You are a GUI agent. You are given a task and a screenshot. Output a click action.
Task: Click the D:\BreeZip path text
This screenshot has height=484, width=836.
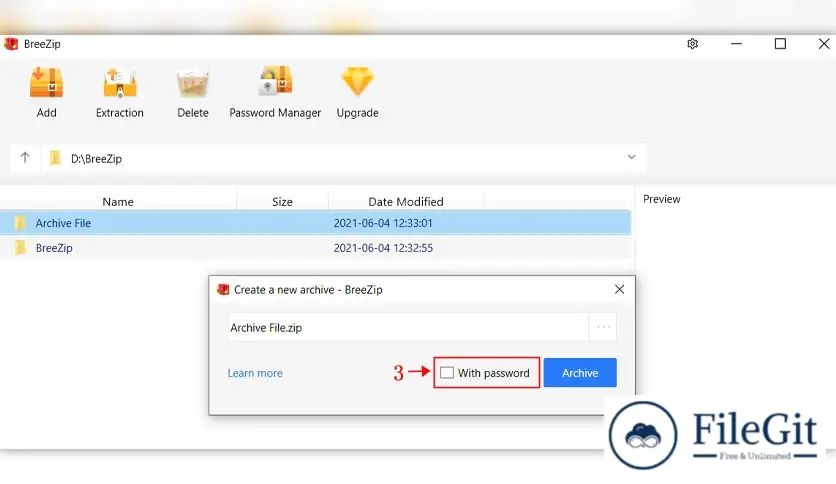pos(97,159)
